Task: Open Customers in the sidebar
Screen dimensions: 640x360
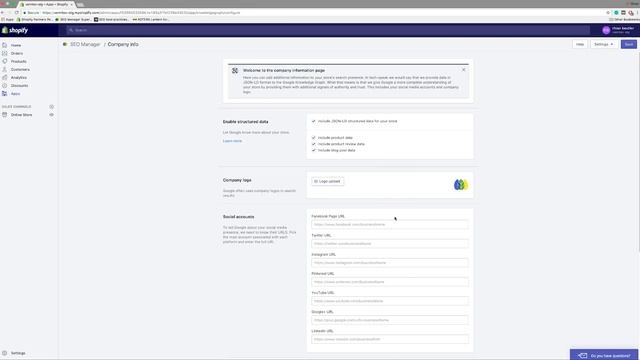Action: (20, 69)
